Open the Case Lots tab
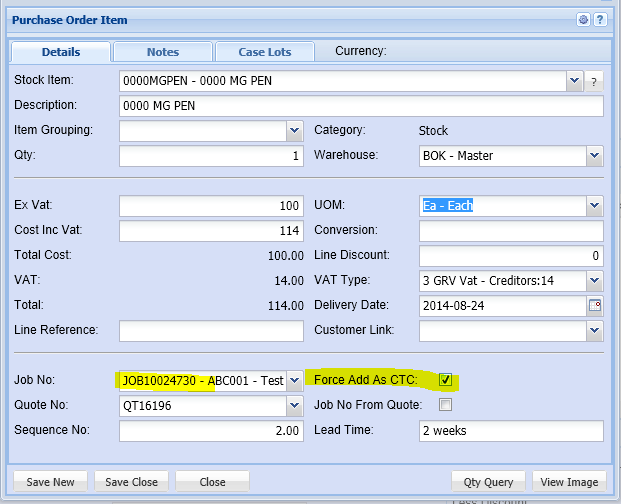 coord(264,52)
